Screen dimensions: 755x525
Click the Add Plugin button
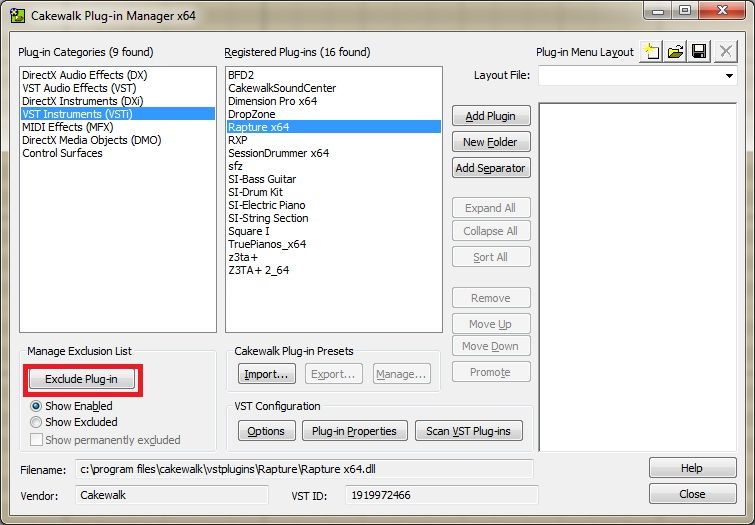[490, 116]
